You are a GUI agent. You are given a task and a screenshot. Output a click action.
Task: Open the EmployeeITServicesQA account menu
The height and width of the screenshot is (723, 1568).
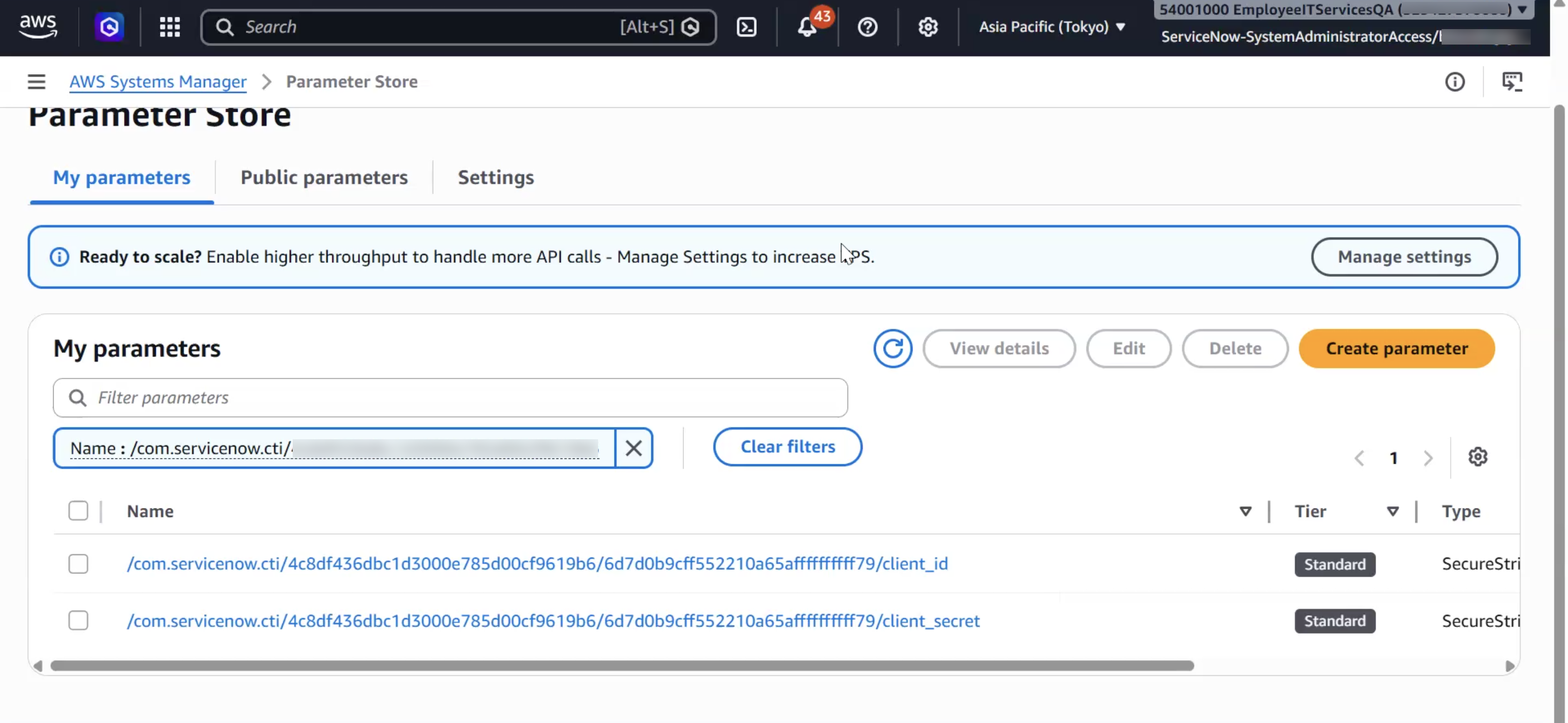tap(1343, 10)
